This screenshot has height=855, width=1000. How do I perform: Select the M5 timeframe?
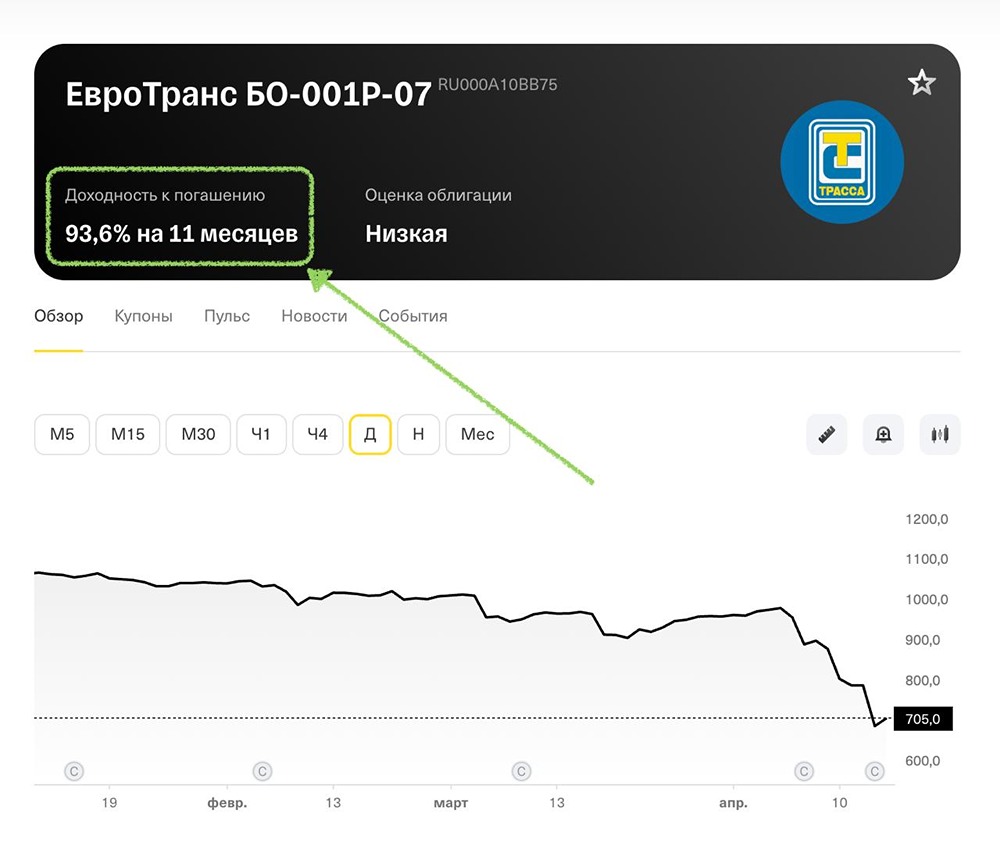point(62,434)
